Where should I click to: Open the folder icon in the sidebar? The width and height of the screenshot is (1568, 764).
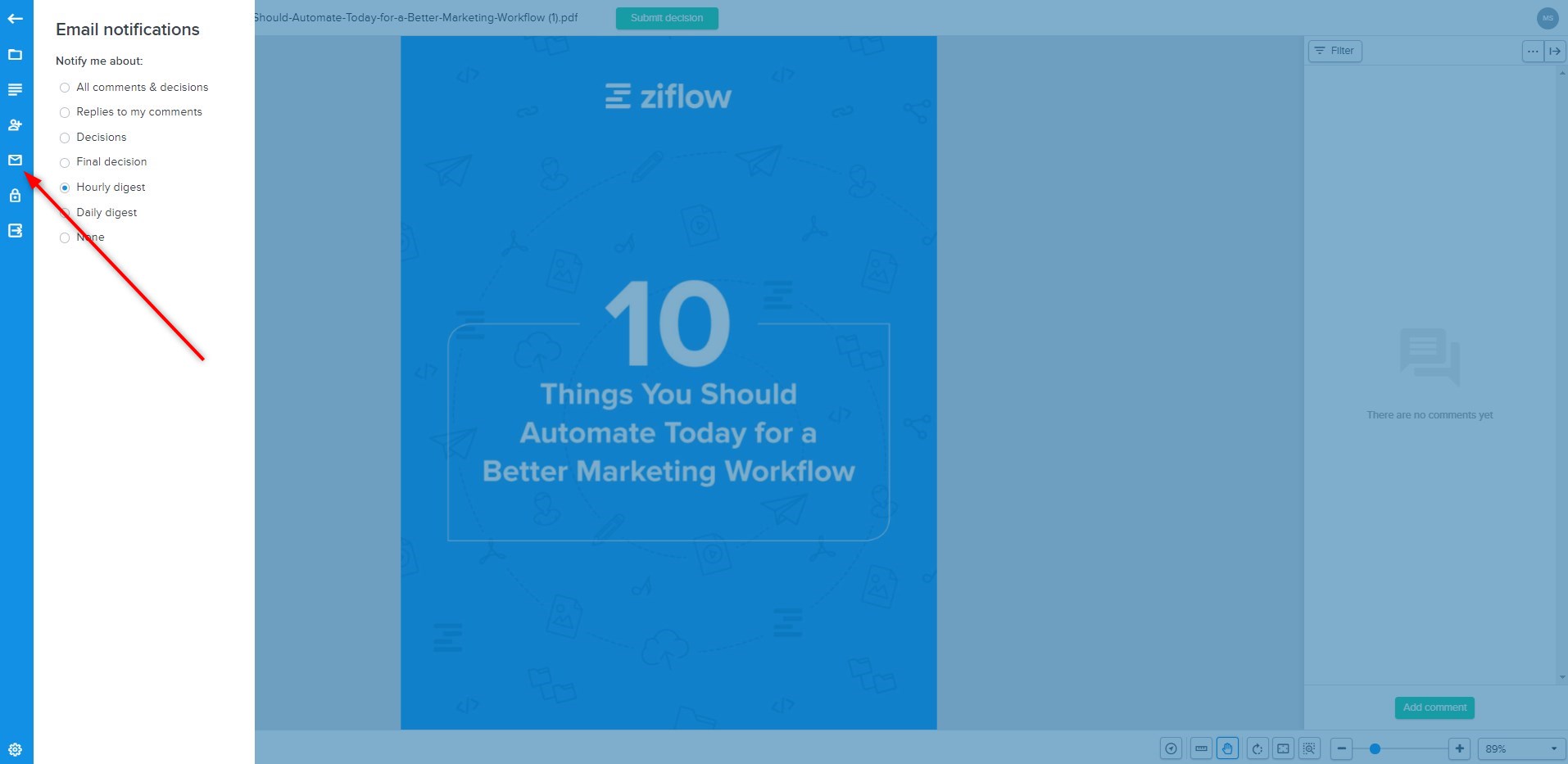16,55
